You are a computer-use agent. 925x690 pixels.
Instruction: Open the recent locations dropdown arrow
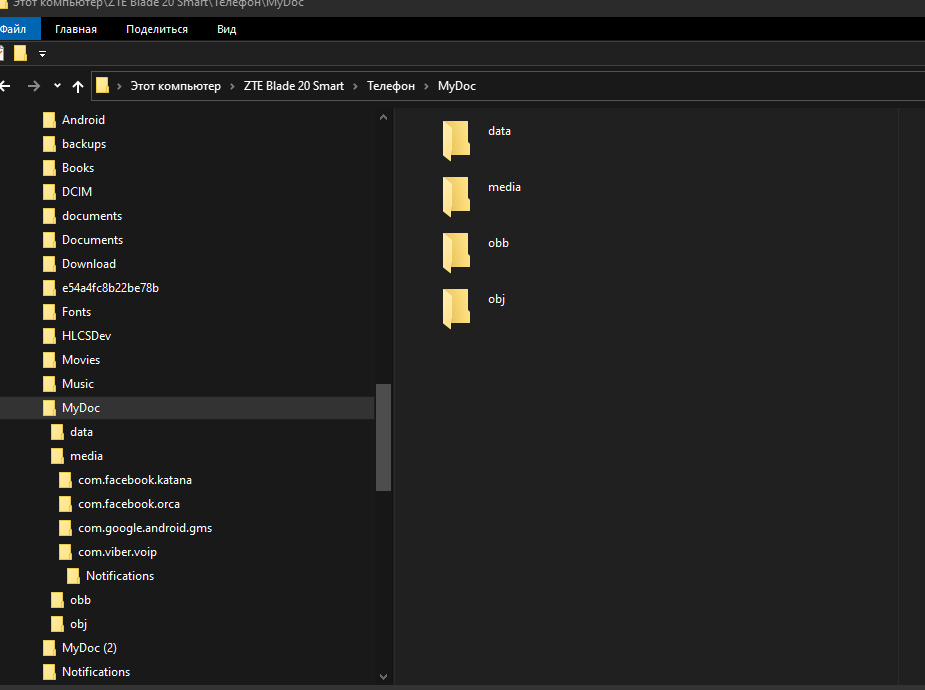(x=57, y=86)
